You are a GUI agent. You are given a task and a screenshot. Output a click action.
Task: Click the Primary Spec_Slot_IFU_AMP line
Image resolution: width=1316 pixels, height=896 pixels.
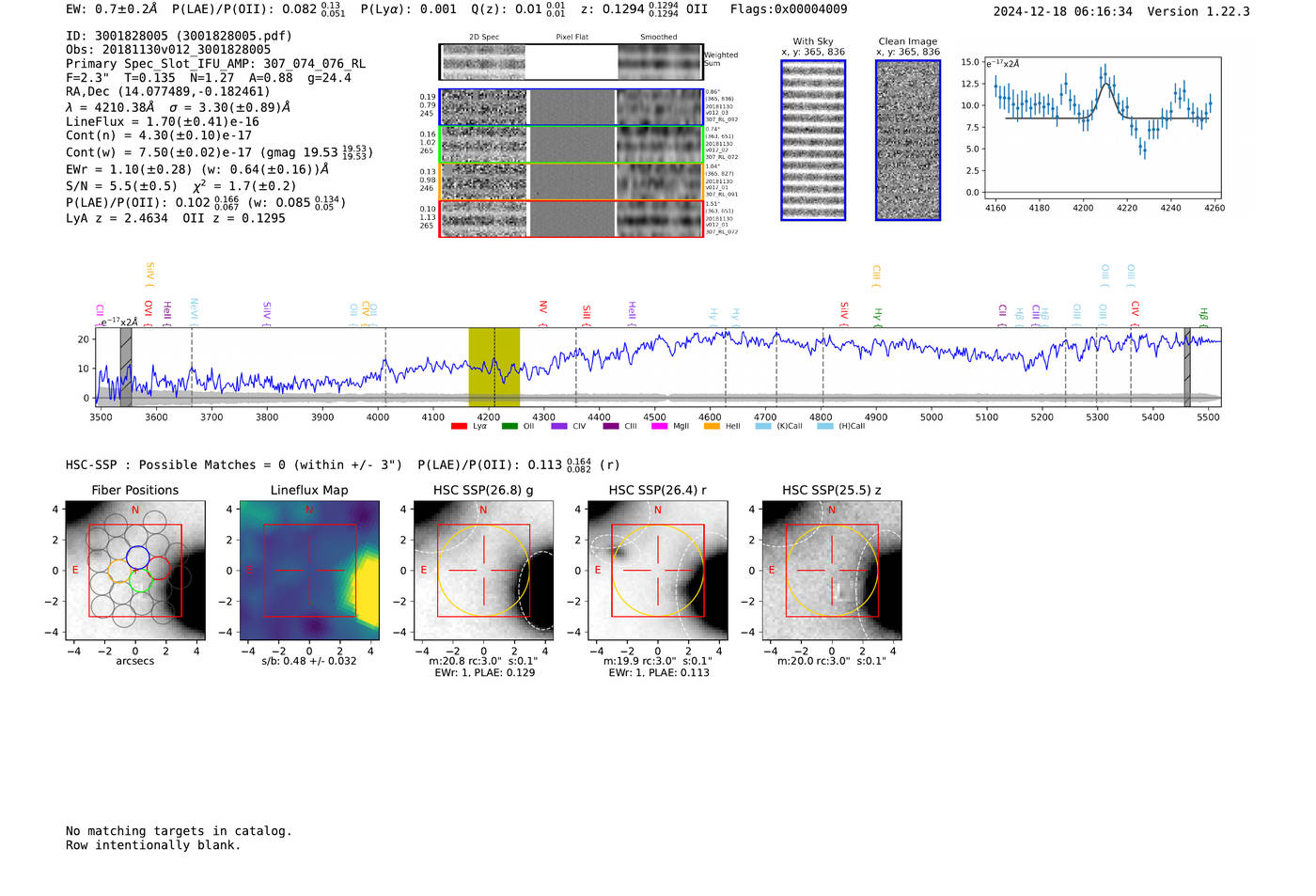point(216,64)
